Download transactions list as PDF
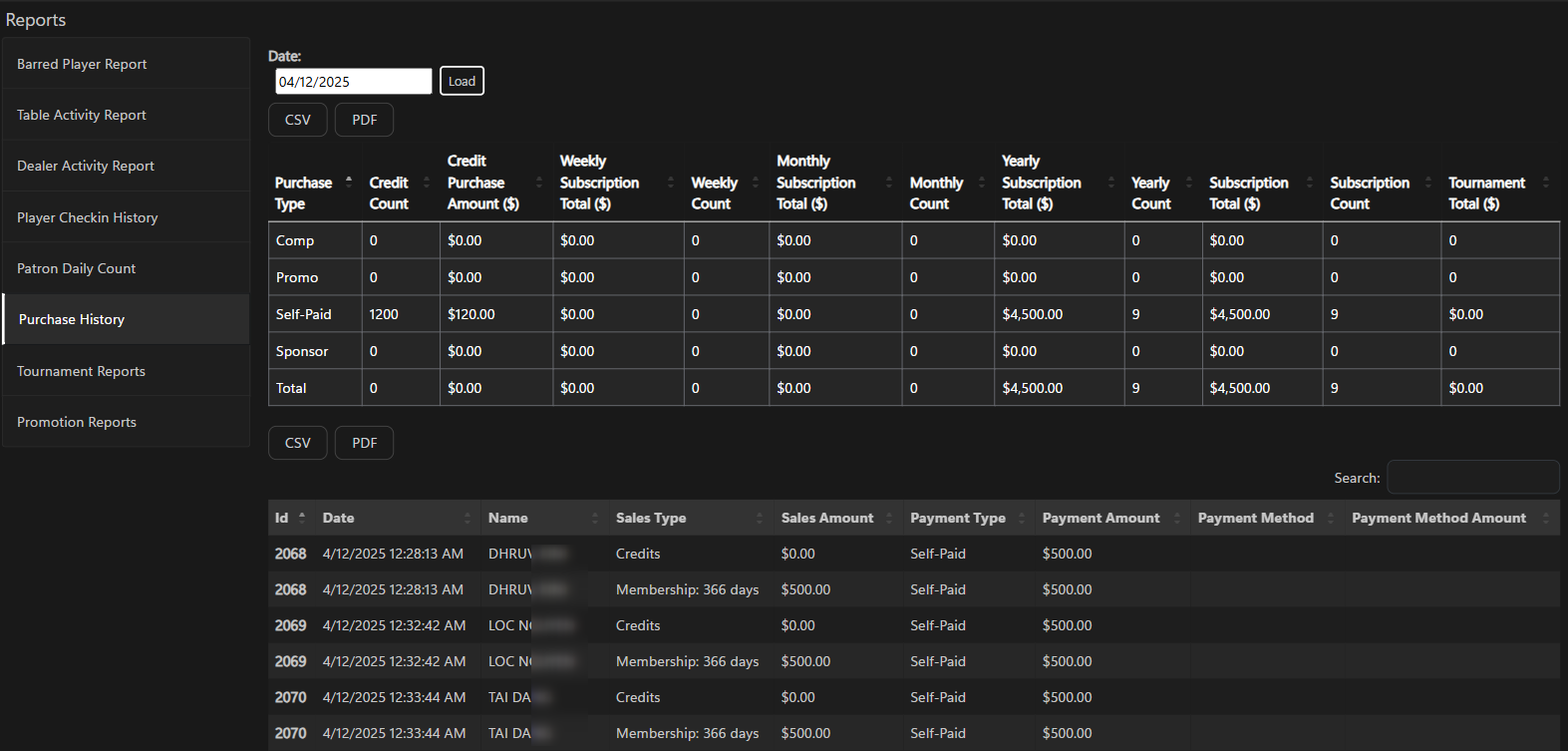 pyautogui.click(x=364, y=443)
